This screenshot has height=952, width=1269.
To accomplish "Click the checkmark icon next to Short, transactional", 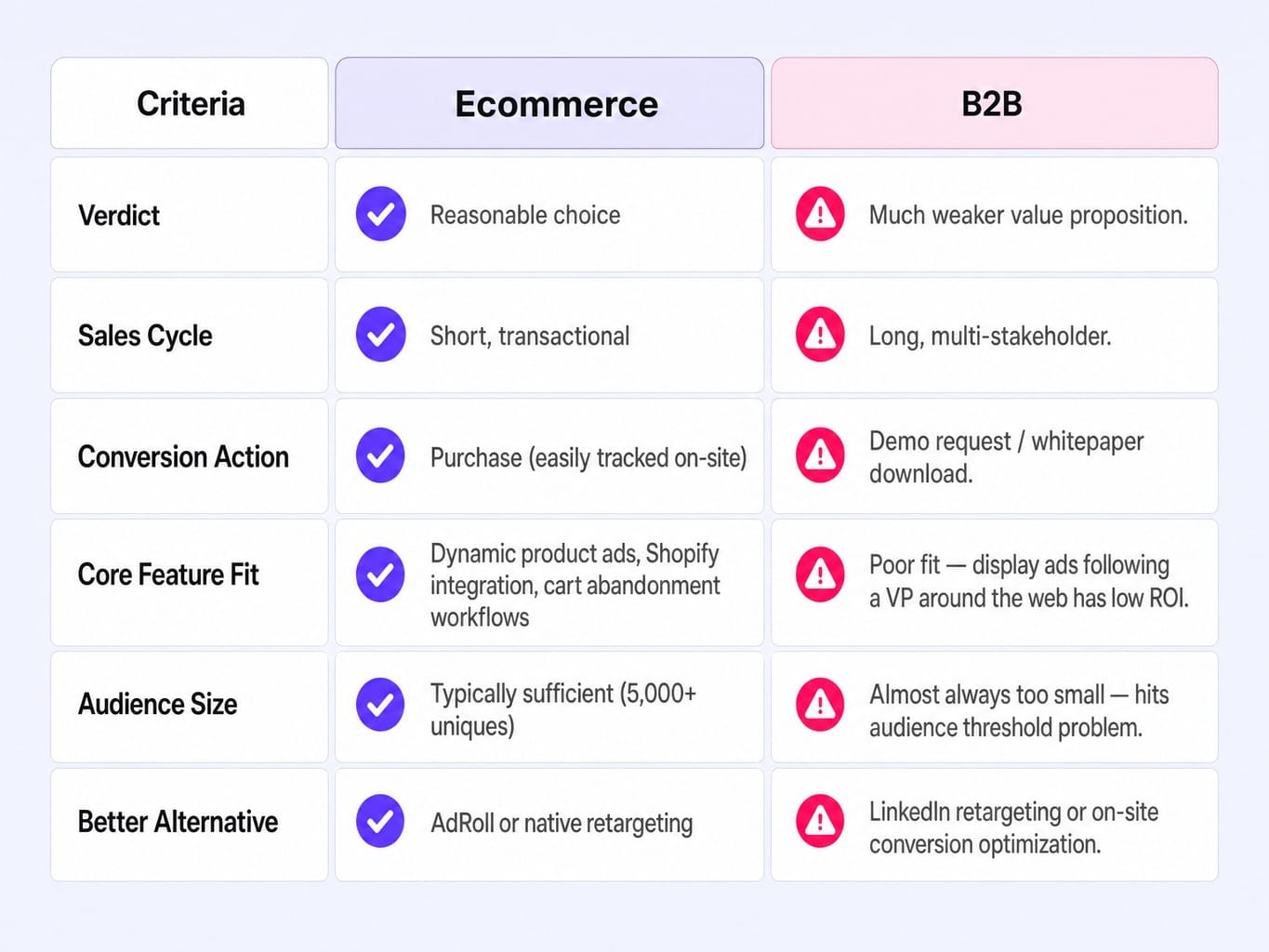I will 380,335.
